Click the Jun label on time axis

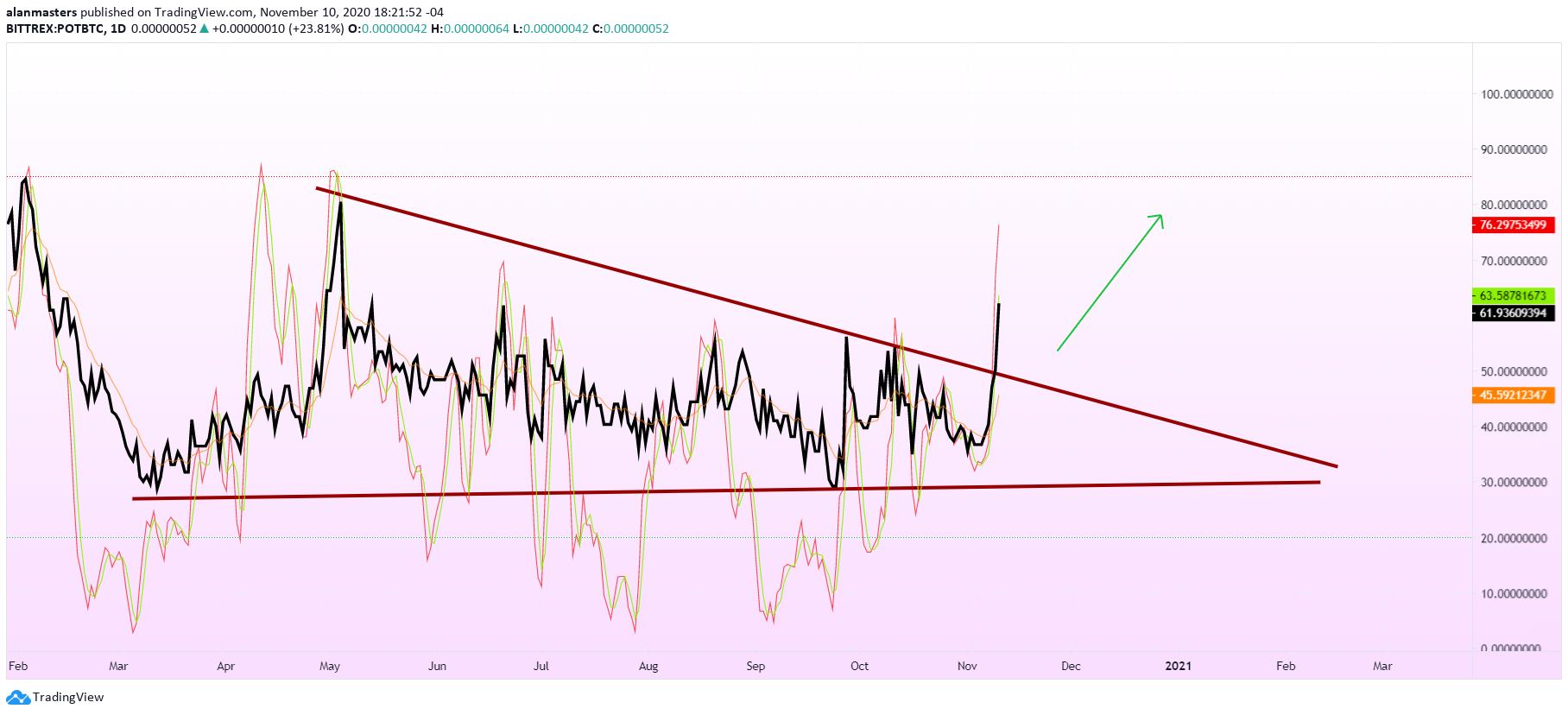click(438, 666)
